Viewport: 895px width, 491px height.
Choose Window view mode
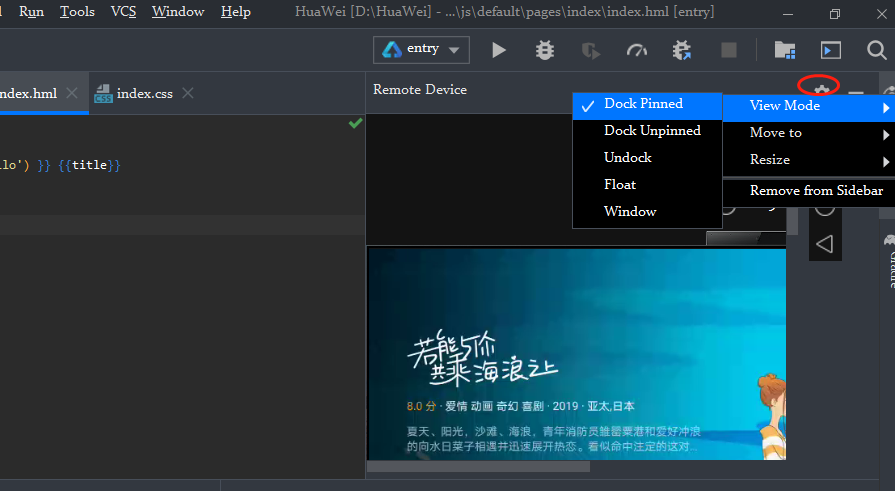(647, 211)
